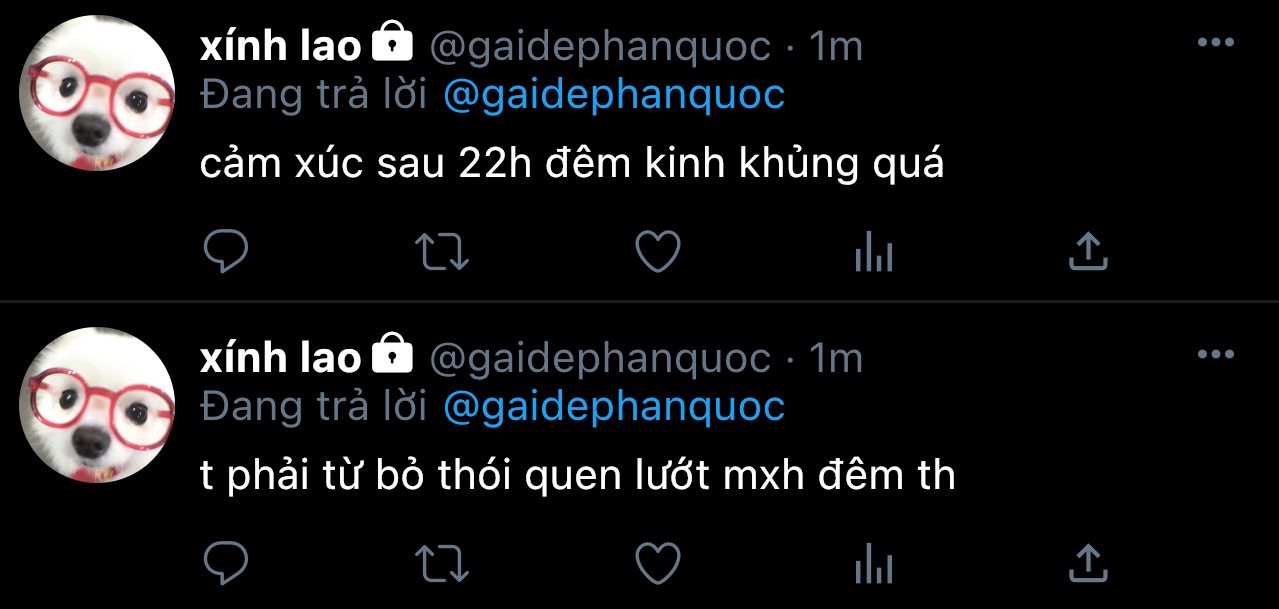Reply to the 'cảm xúc sau 22h' tweet
This screenshot has height=609, width=1279.
click(225, 252)
